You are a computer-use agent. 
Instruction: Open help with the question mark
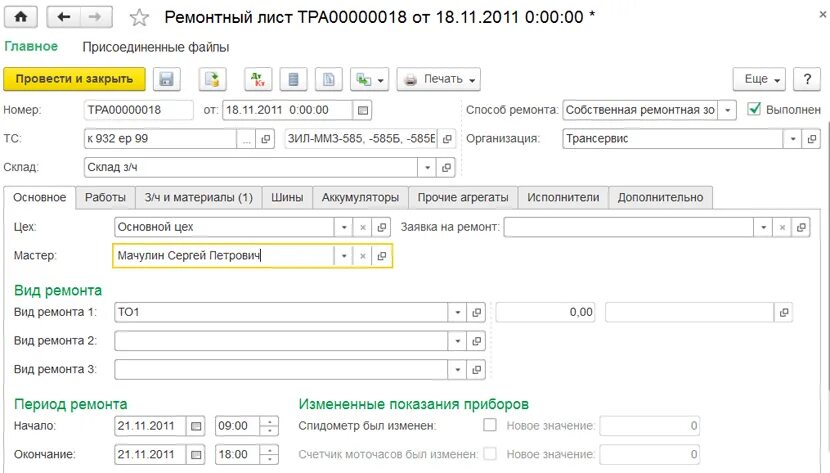(807, 79)
